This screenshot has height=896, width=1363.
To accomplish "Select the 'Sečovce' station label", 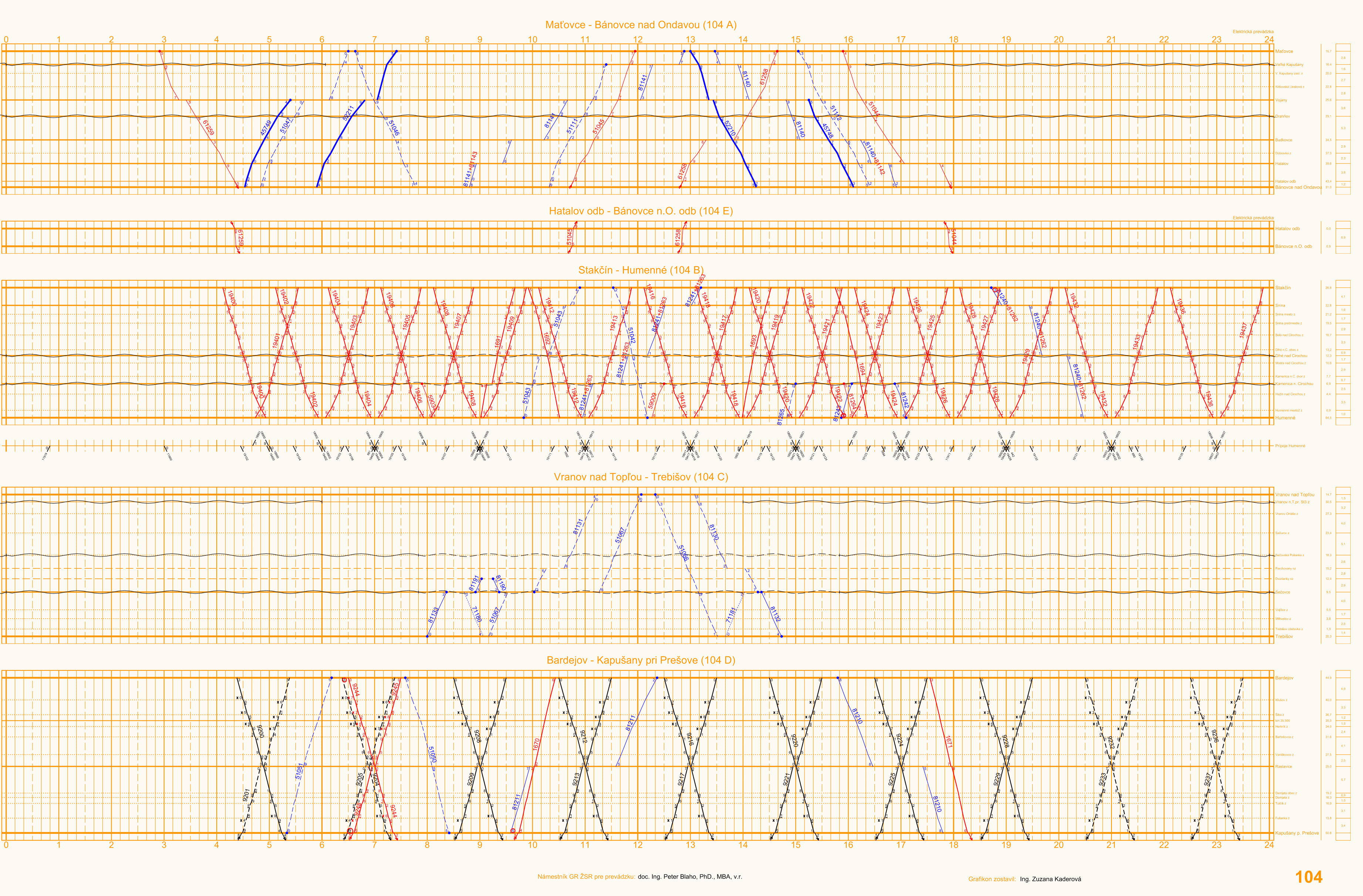I will click(1283, 592).
